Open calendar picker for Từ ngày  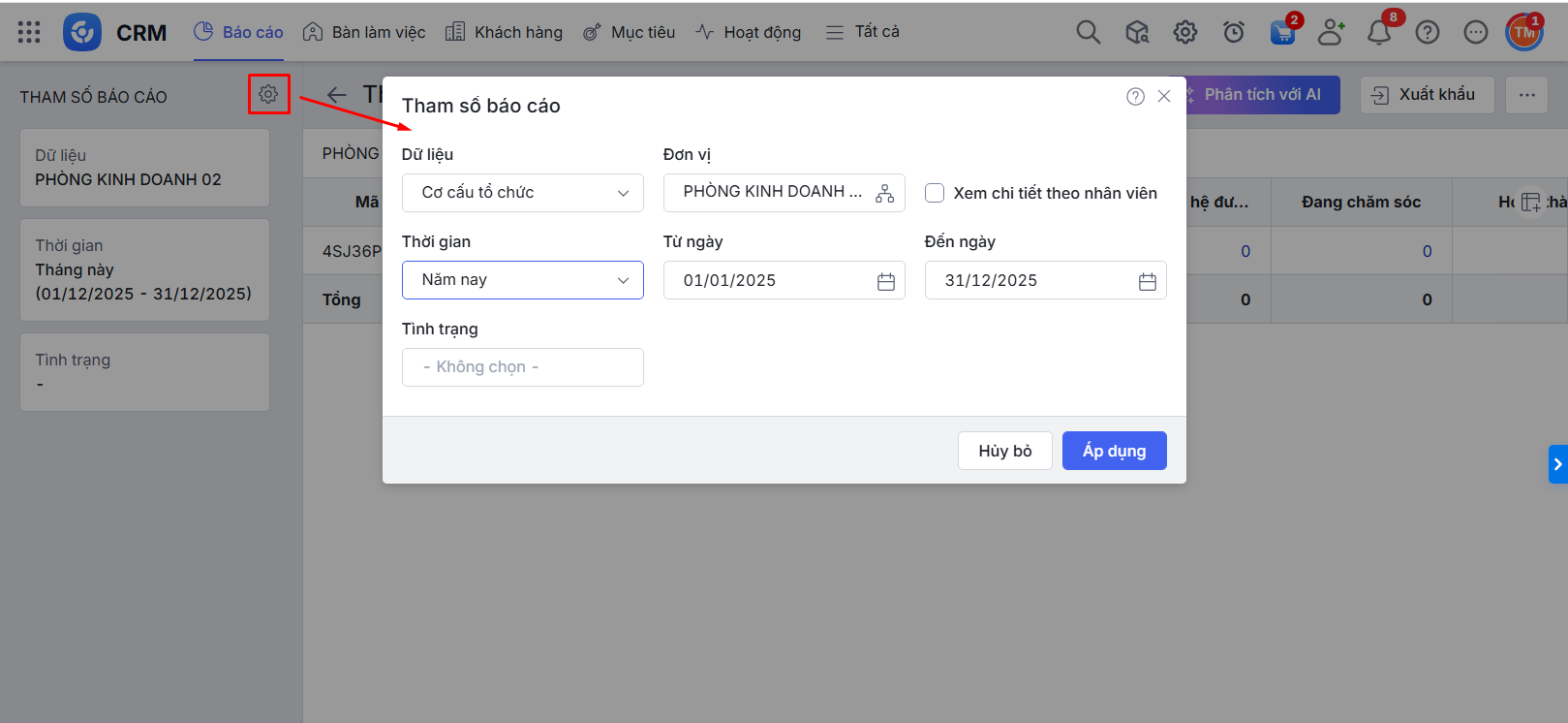click(x=885, y=281)
